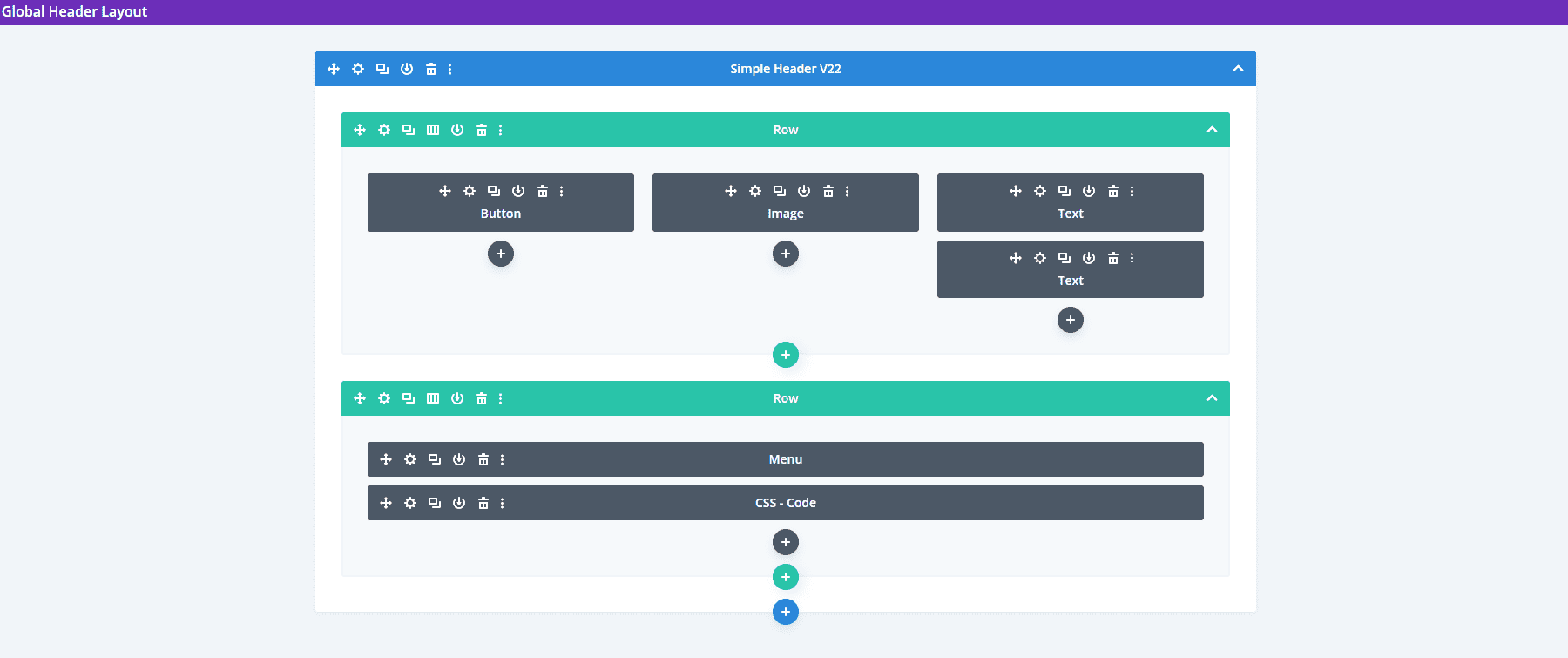Open Image module settings
Viewport: 1568px width, 658px height.
[x=755, y=191]
